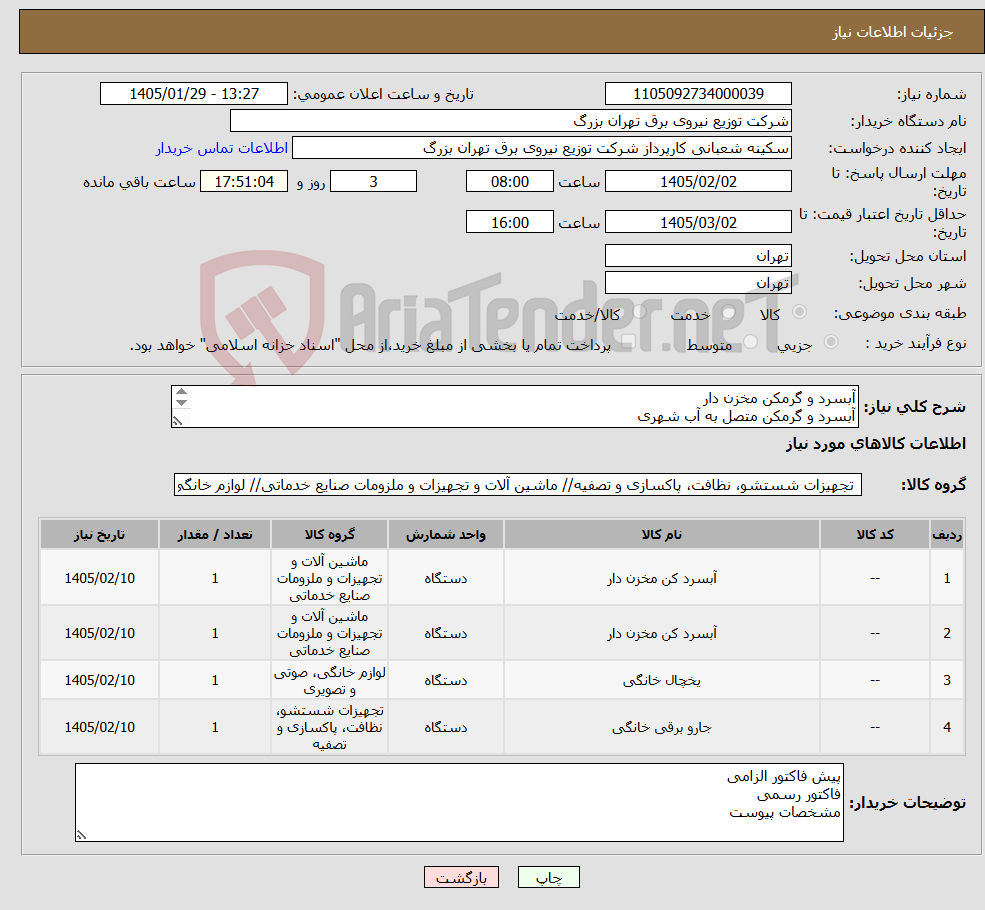
Task: Click column header گروه کالا
Action: (x=329, y=534)
